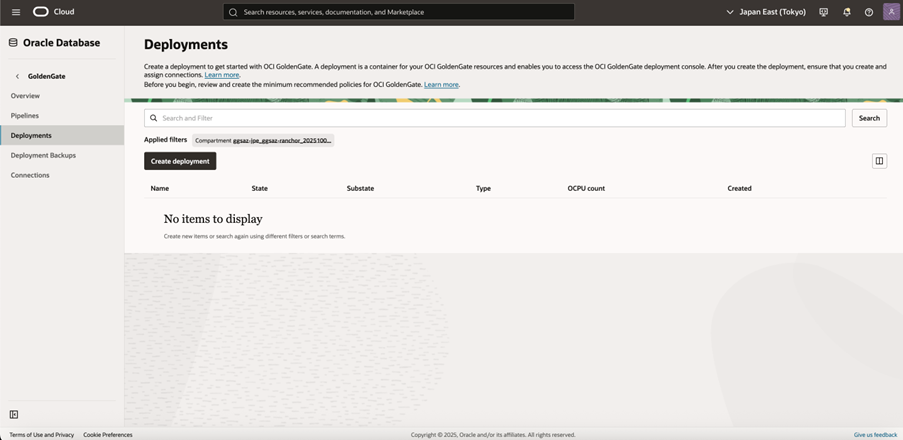Open the Cloud Shell developer tools icon
903x440 pixels.
824,12
